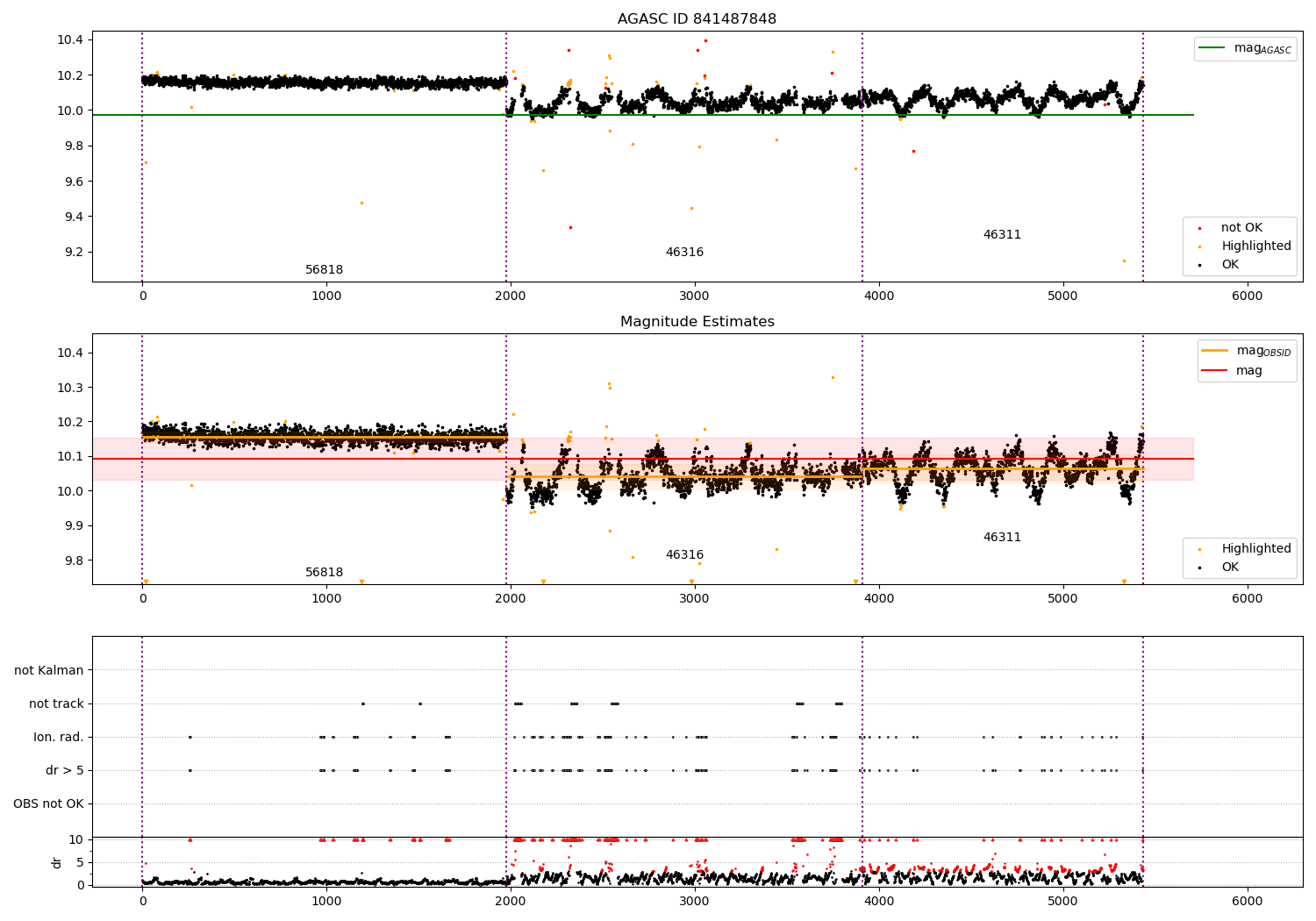
Task: Click the red 'mag' legend line in middle plot
Action: (1214, 371)
